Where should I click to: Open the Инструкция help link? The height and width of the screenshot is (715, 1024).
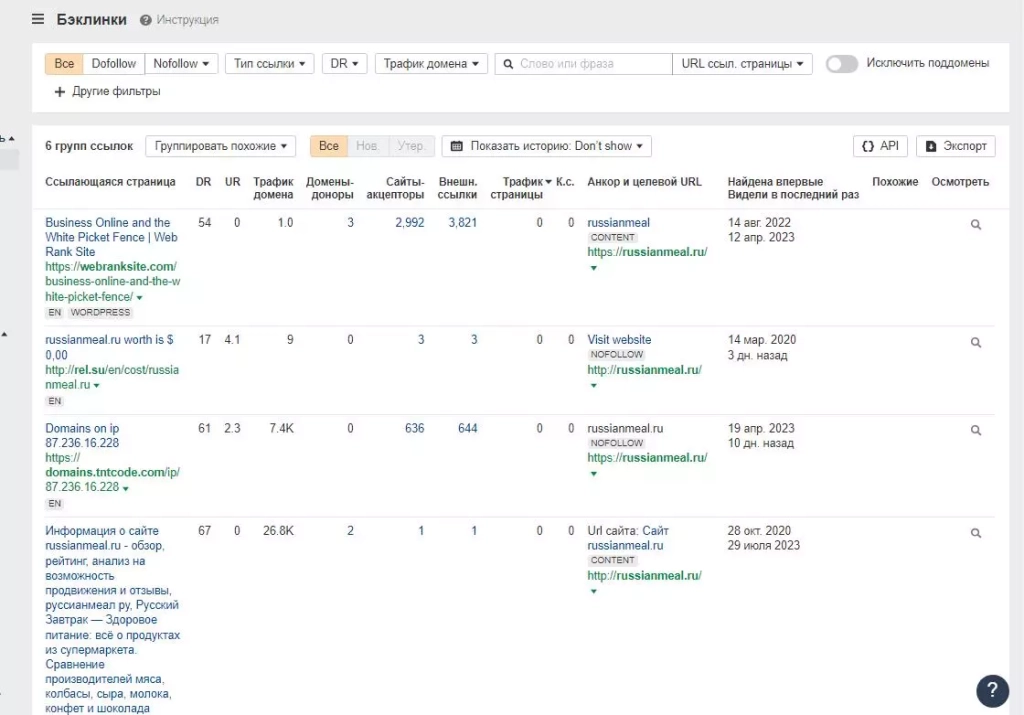[x=180, y=20]
